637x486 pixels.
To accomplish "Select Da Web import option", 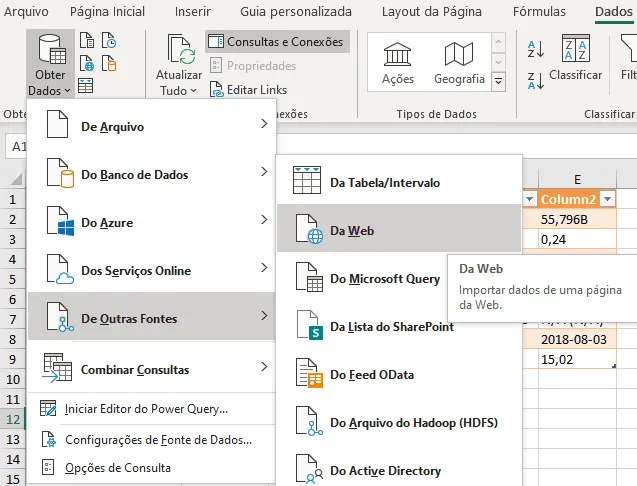I will pos(399,228).
